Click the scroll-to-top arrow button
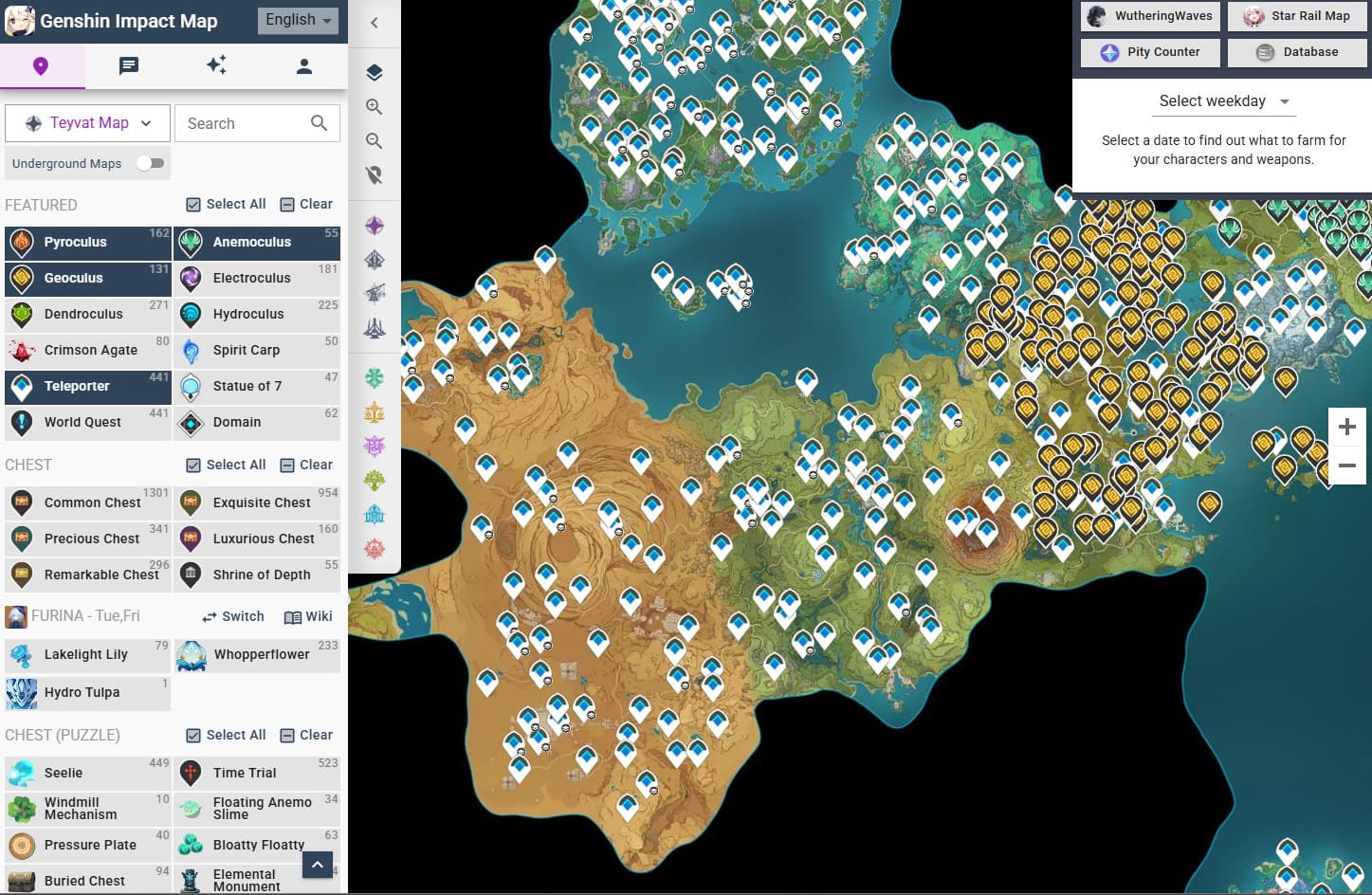The image size is (1372, 895). [318, 865]
